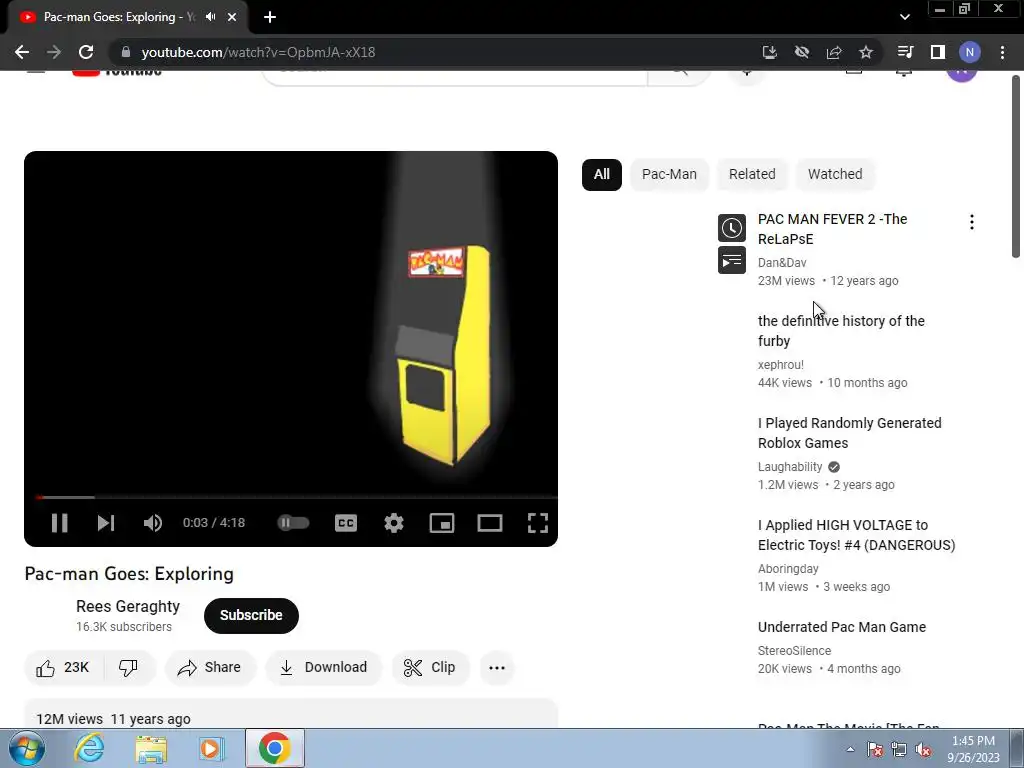The height and width of the screenshot is (768, 1024).
Task: Close the Pac-man Goes: Exploring tab
Action: click(232, 17)
